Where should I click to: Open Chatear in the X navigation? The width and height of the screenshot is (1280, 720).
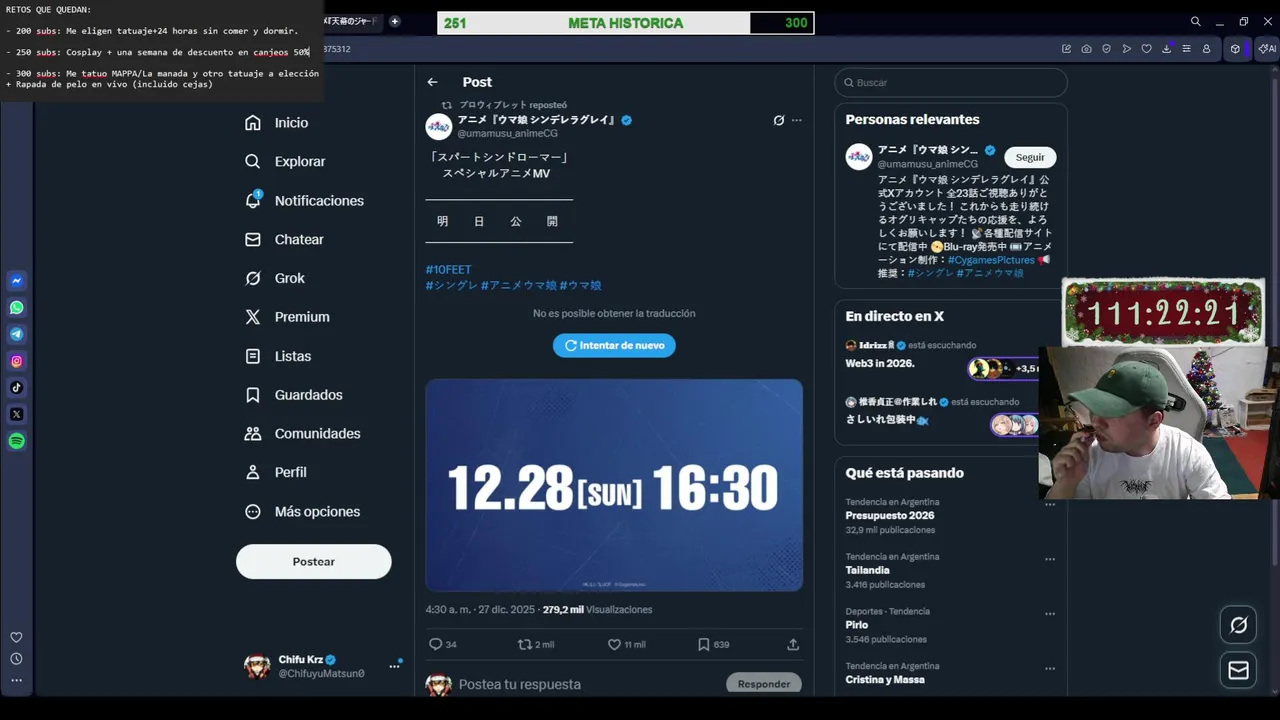point(285,240)
